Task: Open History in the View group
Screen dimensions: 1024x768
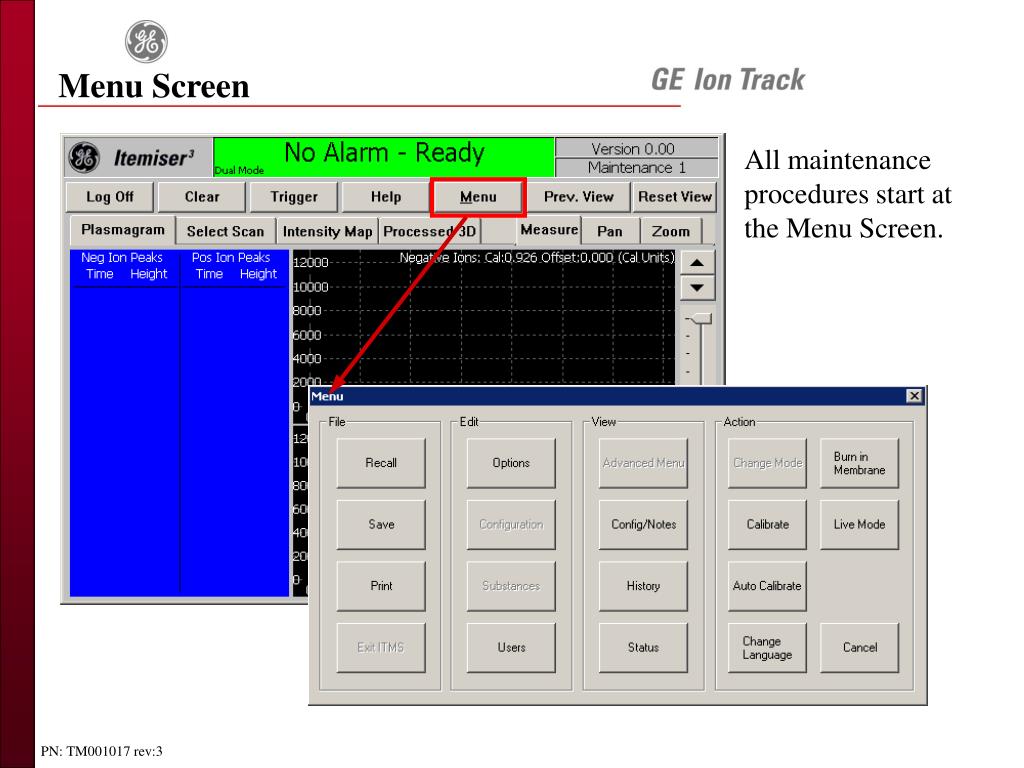Action: (643, 586)
